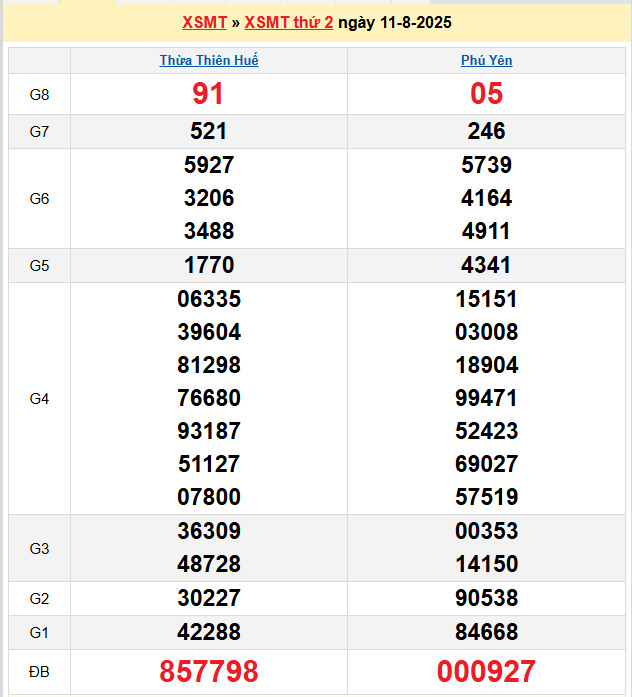Select the special prize number 857798
This screenshot has height=697, width=632.
(x=209, y=671)
